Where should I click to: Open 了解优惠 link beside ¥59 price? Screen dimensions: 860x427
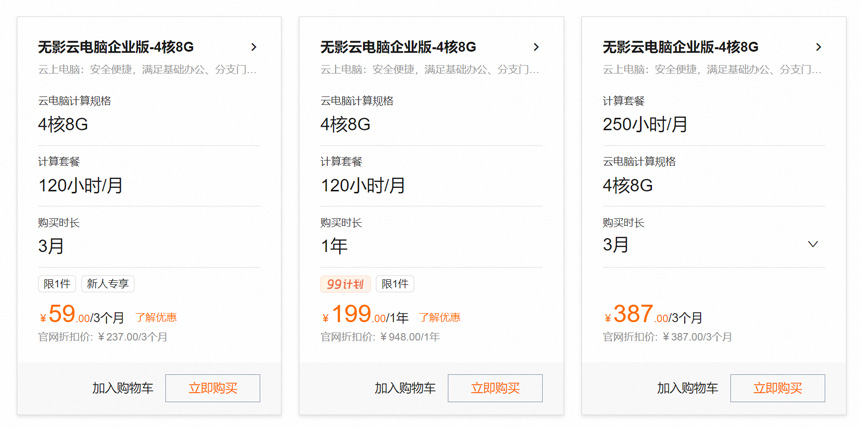pos(156,317)
